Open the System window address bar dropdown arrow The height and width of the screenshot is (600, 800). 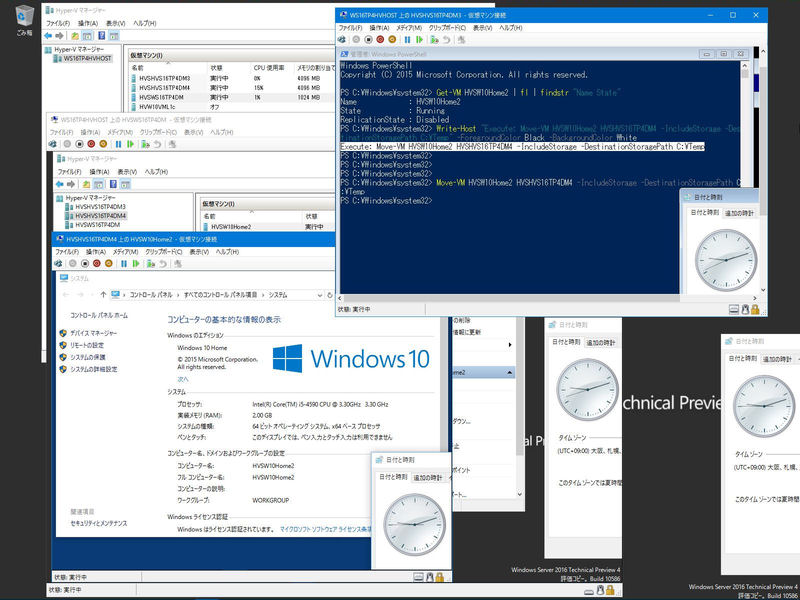[319, 295]
